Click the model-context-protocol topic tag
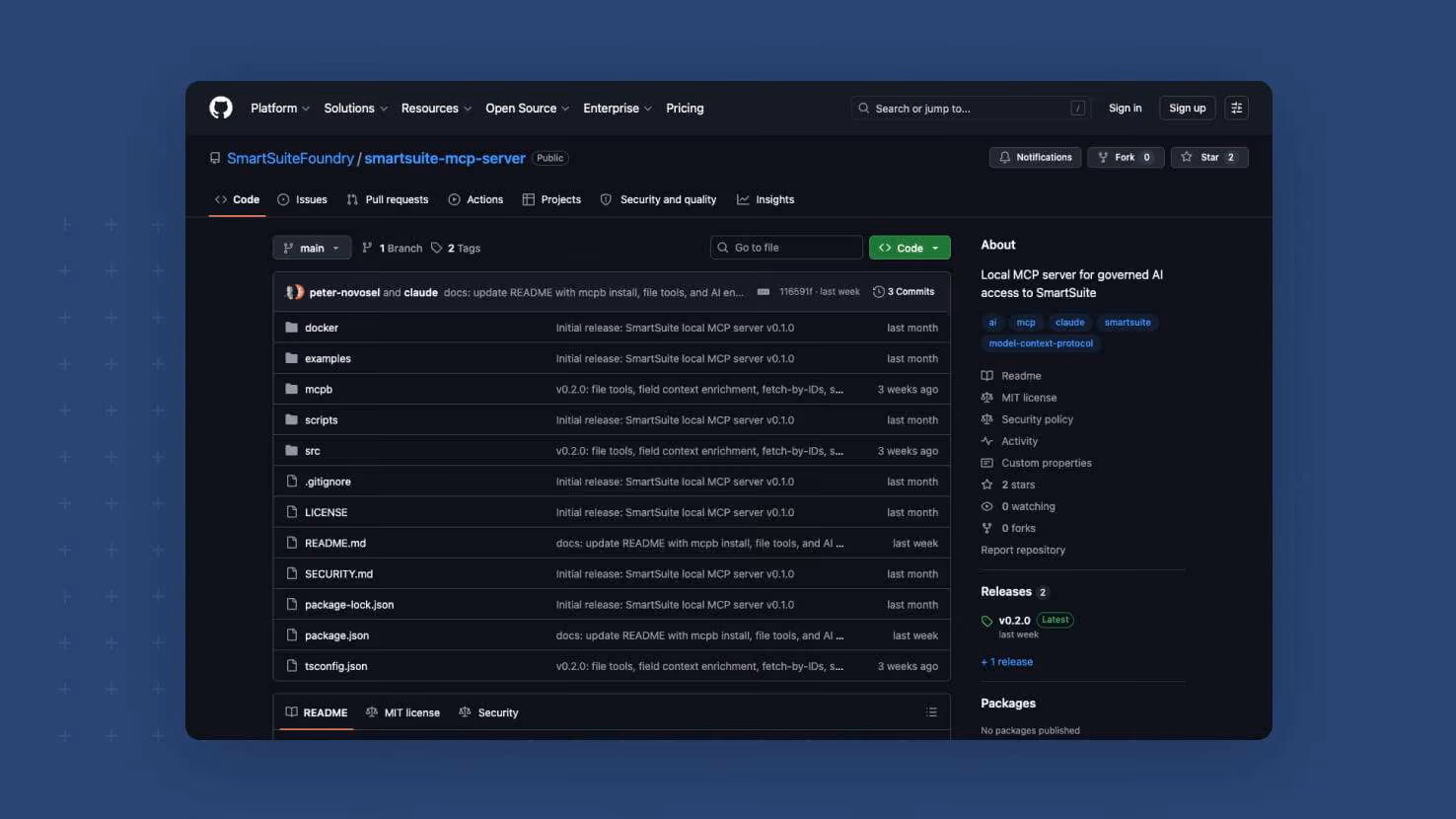 tap(1041, 343)
